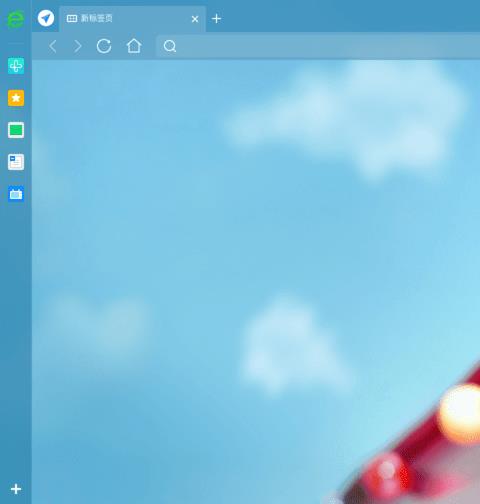Image resolution: width=480 pixels, height=504 pixels.
Task: Add sidebar app with bottom plus
Action: point(16,489)
